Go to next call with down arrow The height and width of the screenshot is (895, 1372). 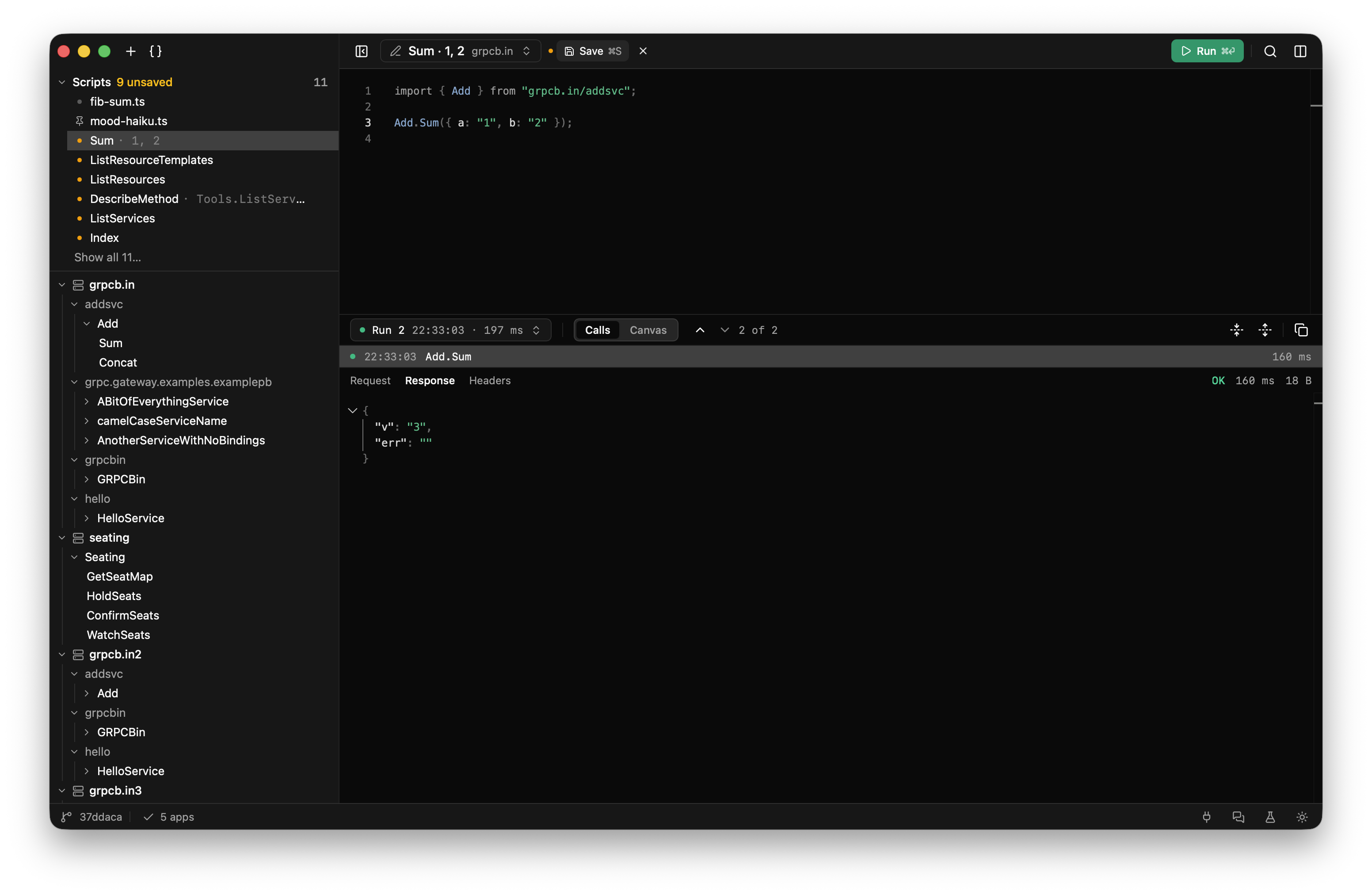pos(724,330)
